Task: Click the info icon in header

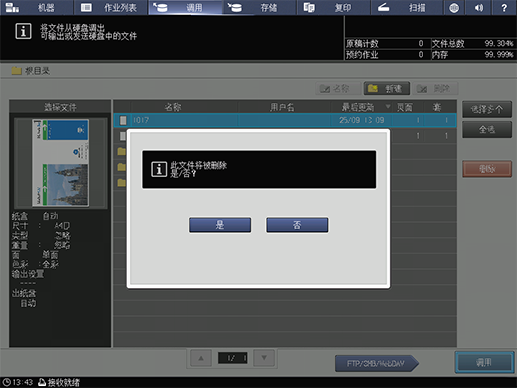Action: [23, 31]
